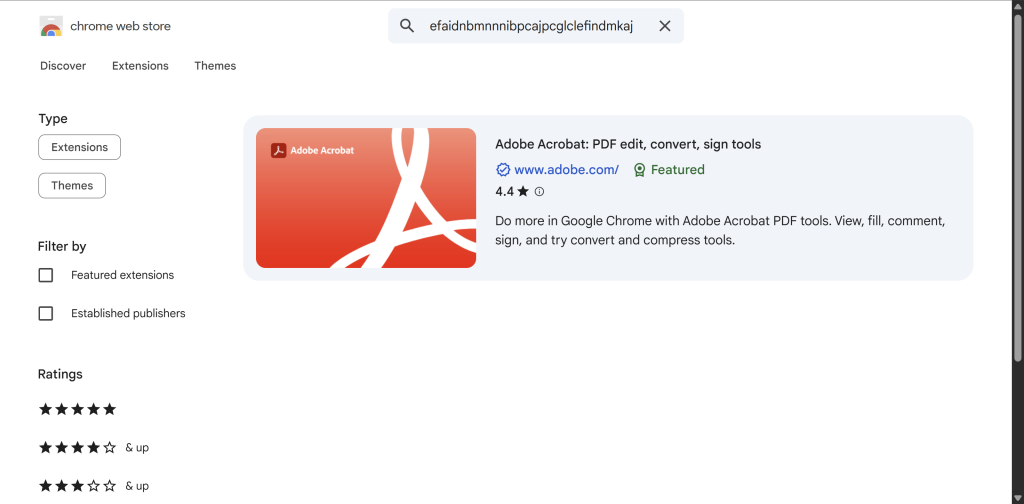Check the Established publishers checkbox
The height and width of the screenshot is (504, 1024).
tap(46, 313)
